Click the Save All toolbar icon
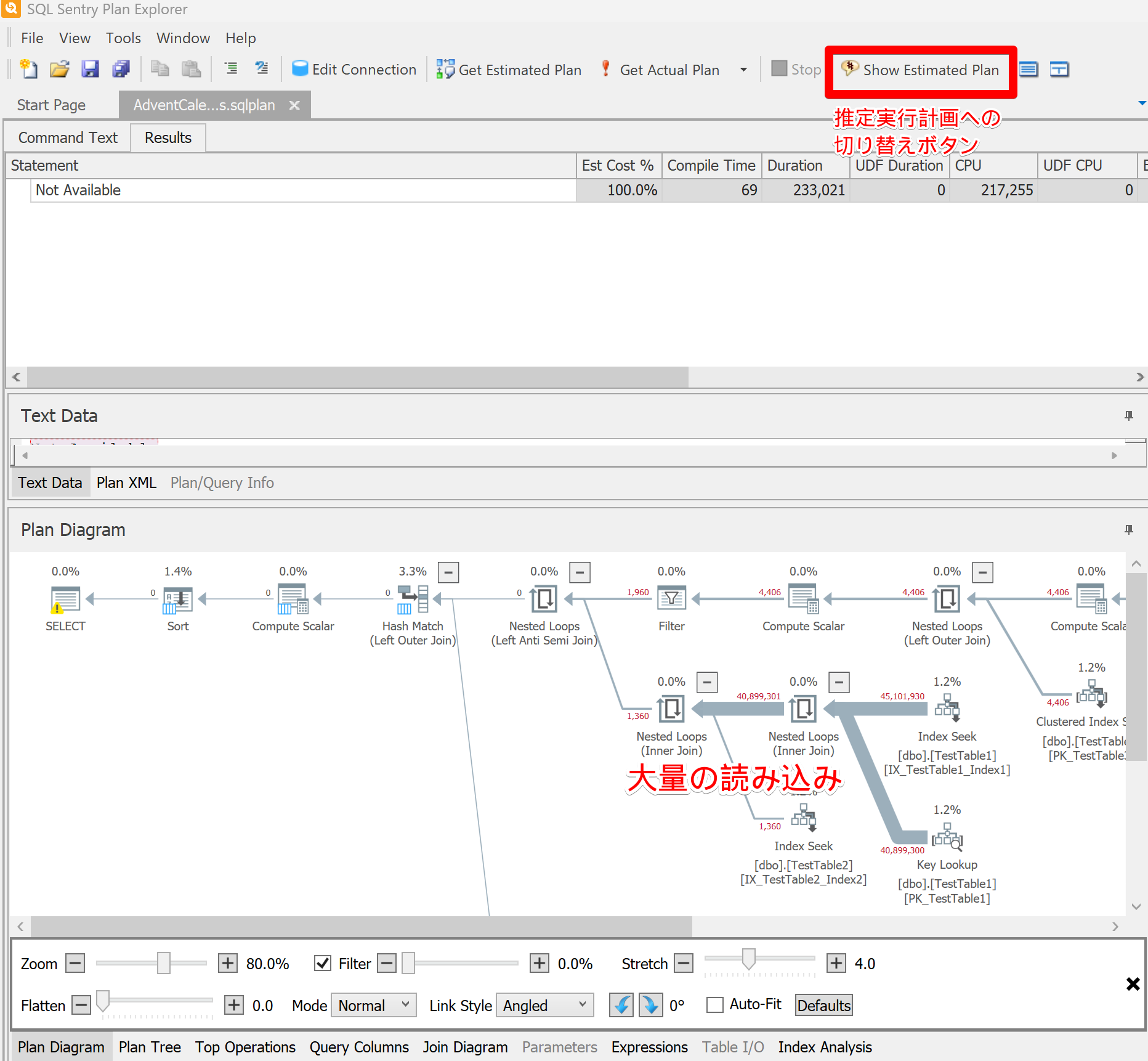The image size is (1148, 1061). point(121,69)
